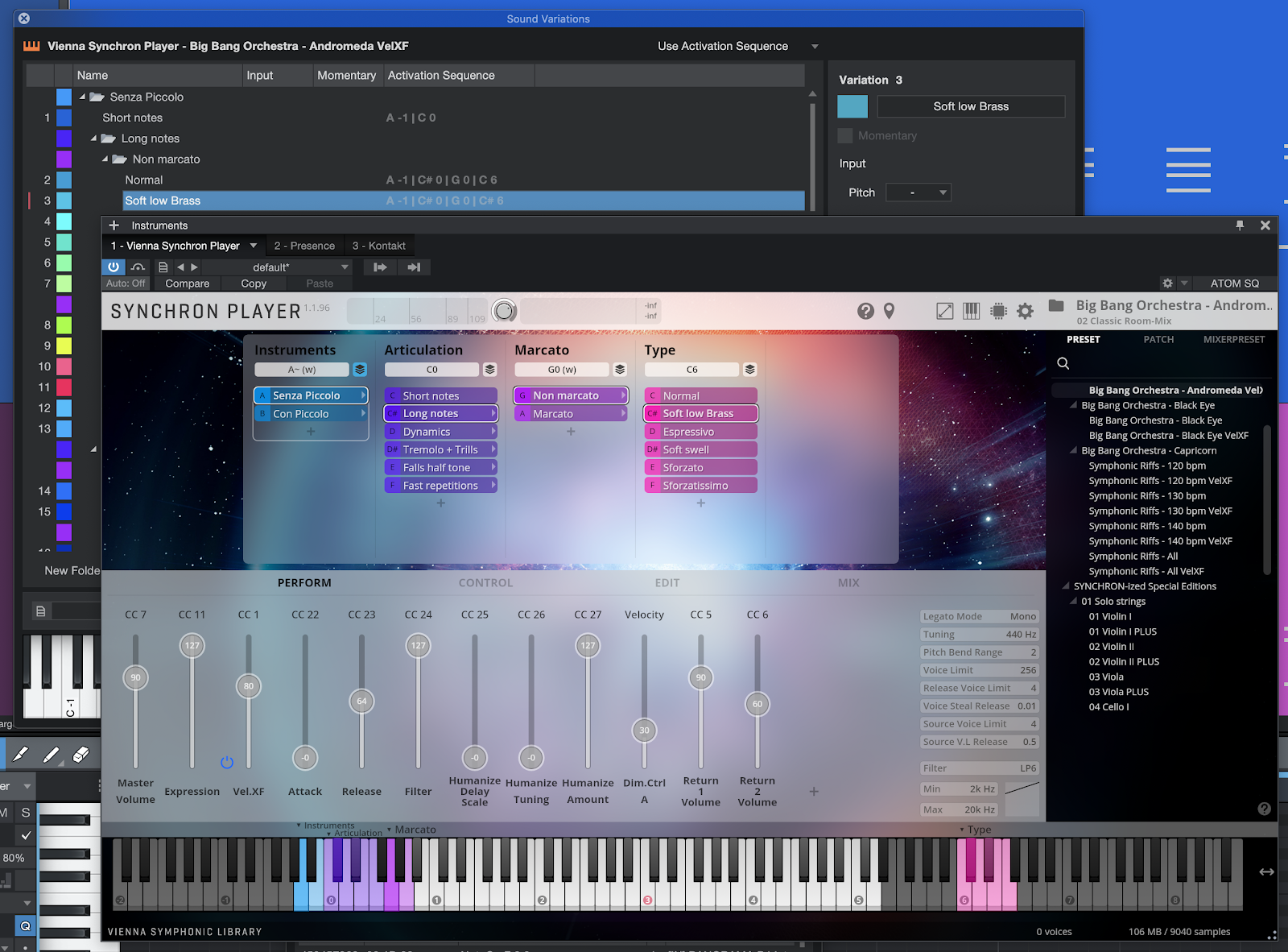Click the Compare button
This screenshot has height=952, width=1288.
point(188,284)
